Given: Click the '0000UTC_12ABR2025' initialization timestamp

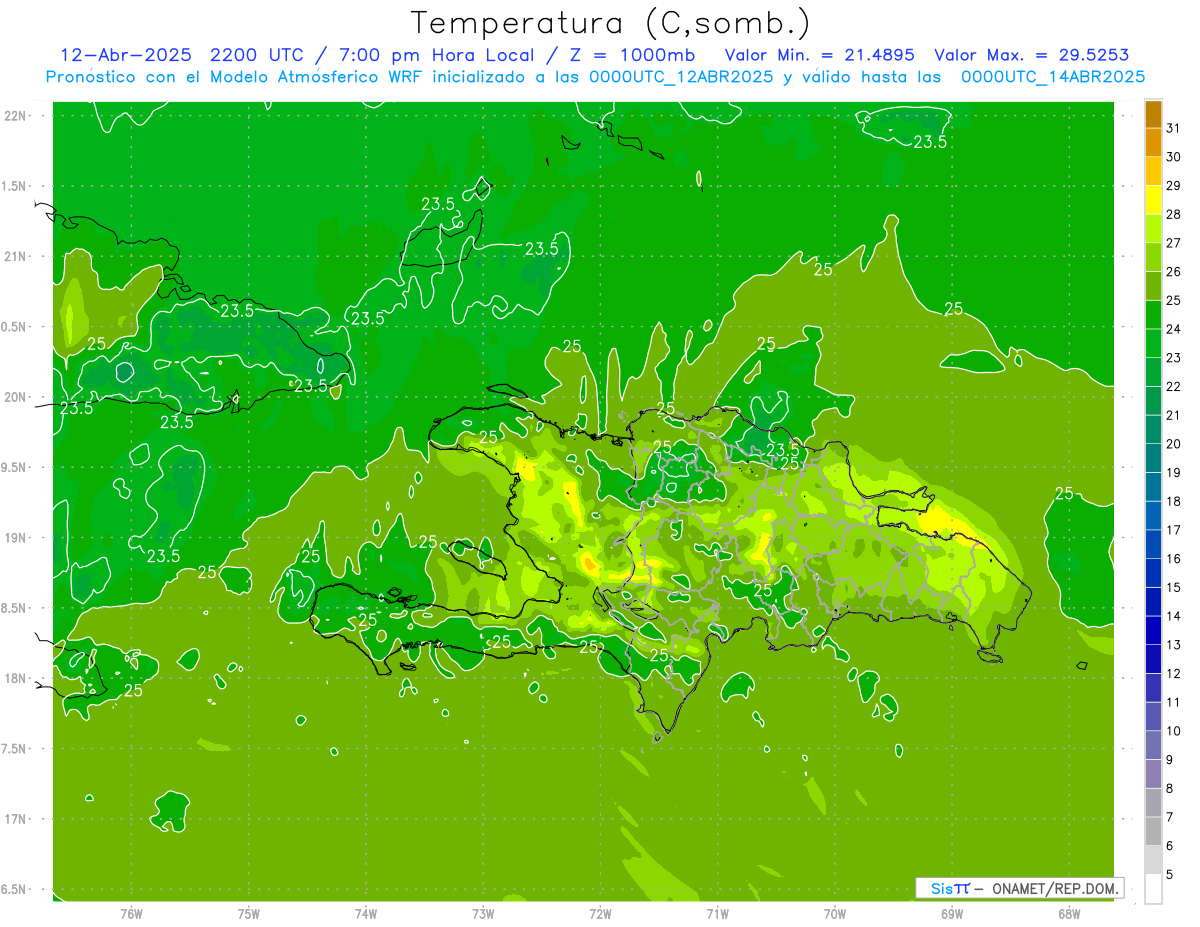Looking at the screenshot, I should [681, 77].
